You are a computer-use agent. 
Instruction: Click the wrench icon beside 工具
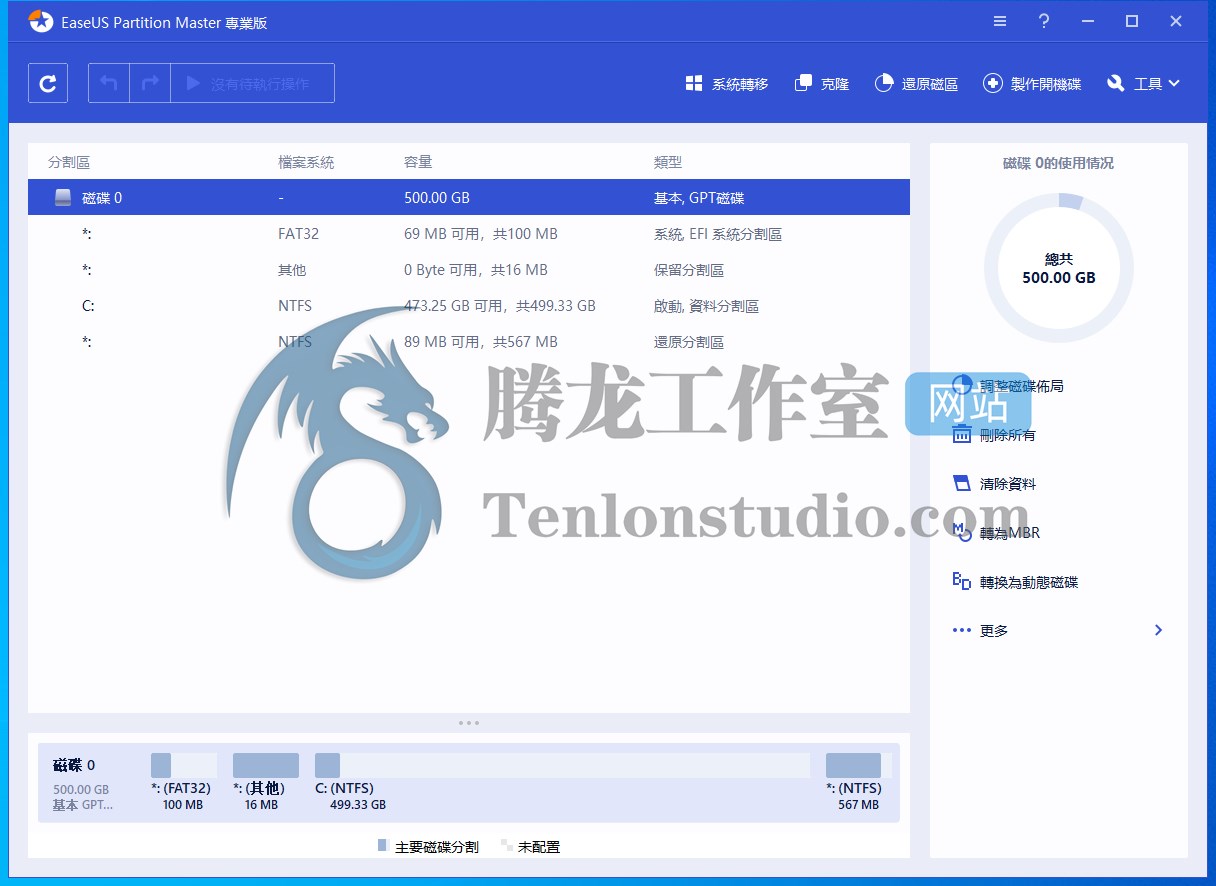[1116, 84]
